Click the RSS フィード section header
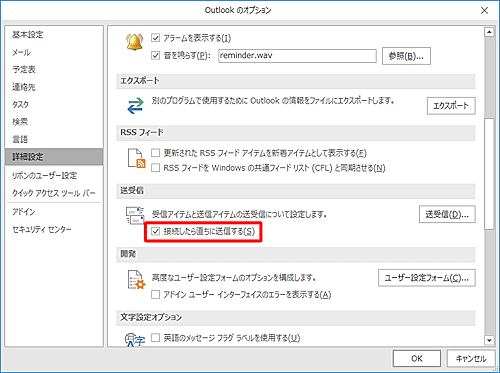 click(295, 133)
